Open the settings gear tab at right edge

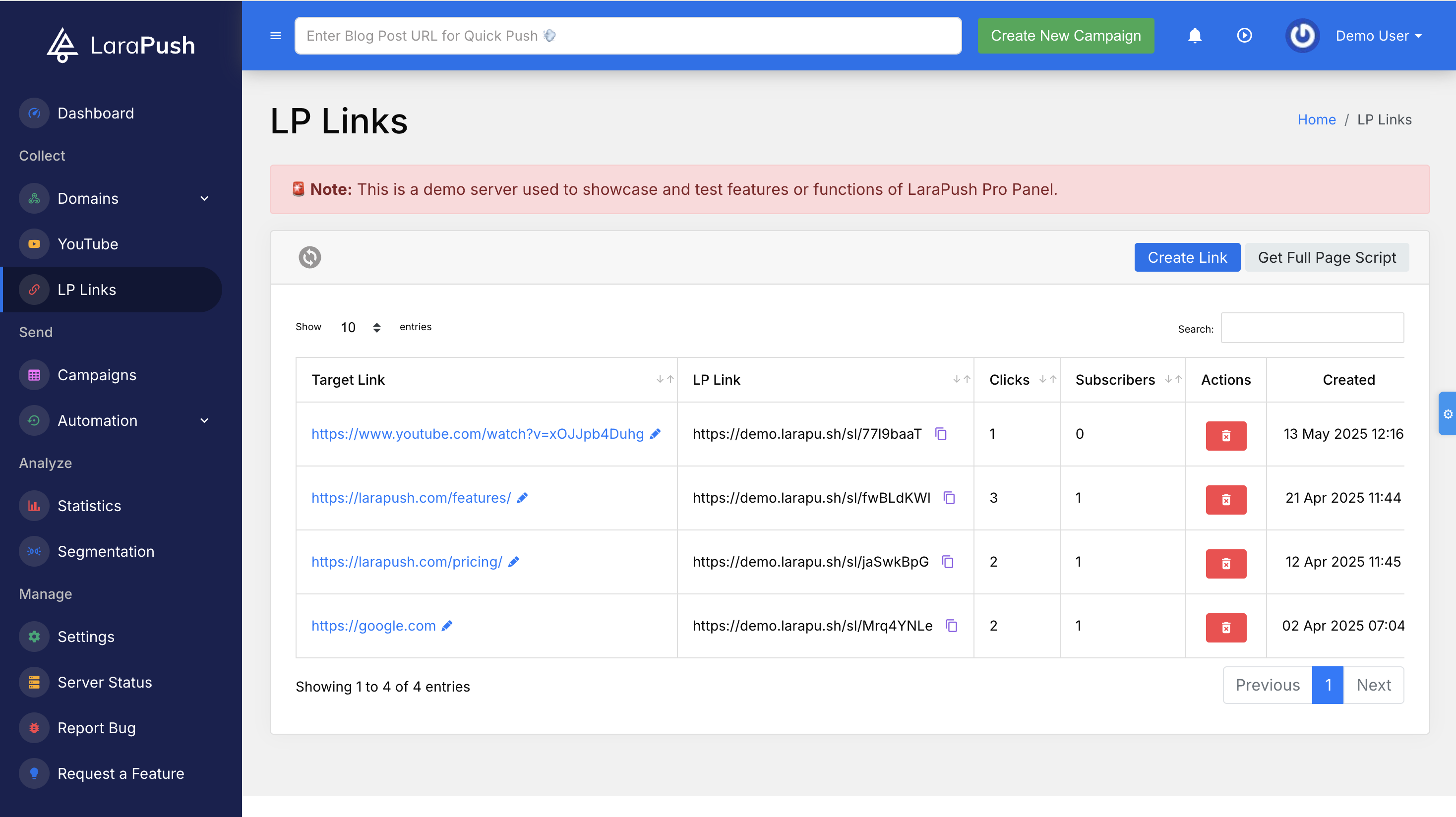(x=1448, y=413)
